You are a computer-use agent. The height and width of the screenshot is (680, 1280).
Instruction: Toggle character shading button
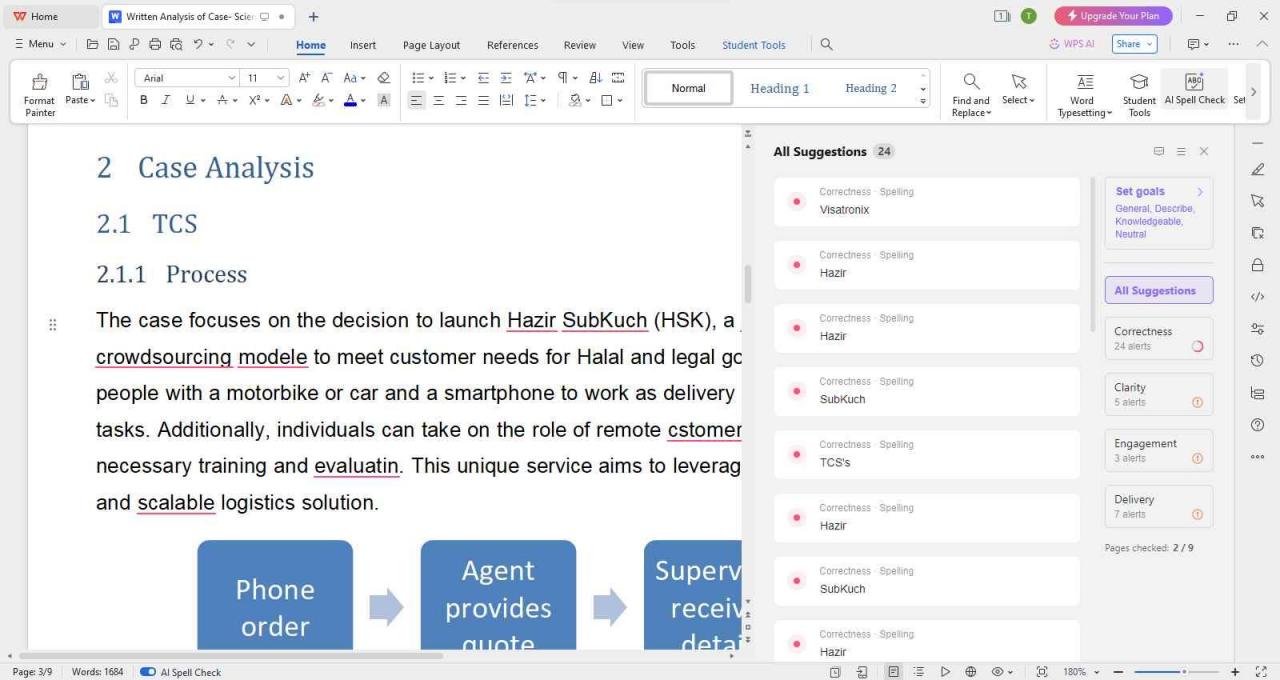(x=383, y=100)
